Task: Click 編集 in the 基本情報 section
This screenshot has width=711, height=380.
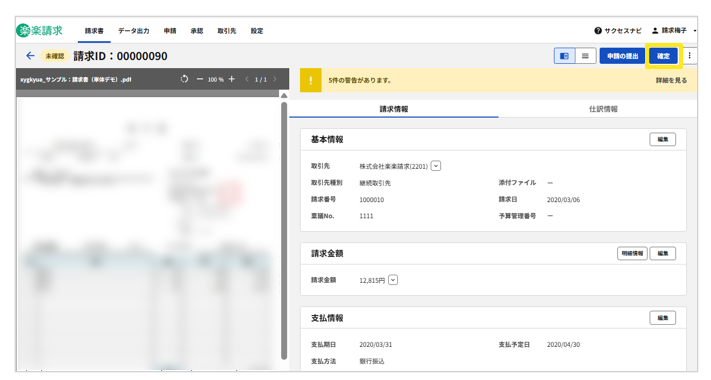Action: [662, 139]
